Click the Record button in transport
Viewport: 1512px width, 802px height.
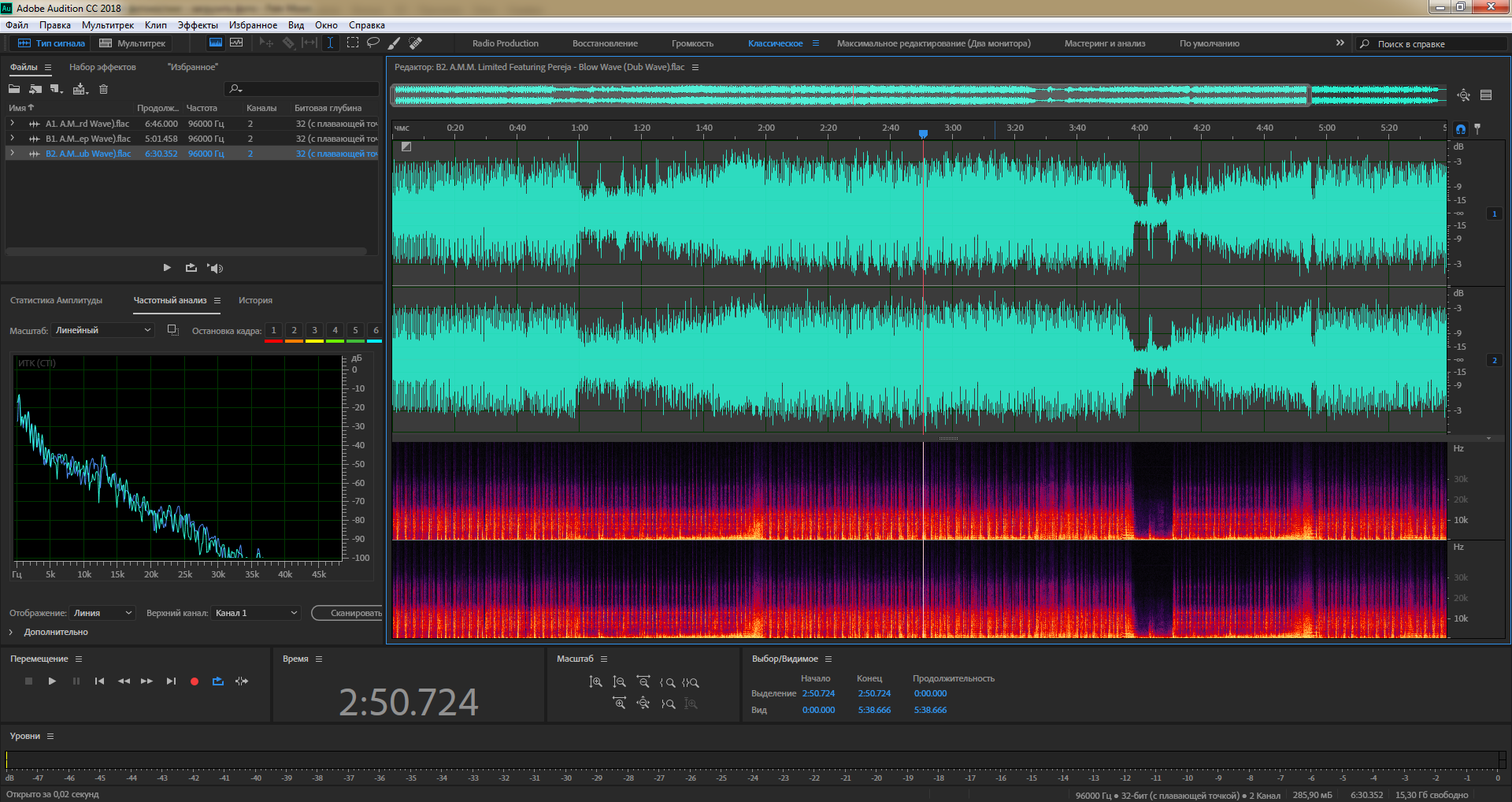(x=195, y=681)
